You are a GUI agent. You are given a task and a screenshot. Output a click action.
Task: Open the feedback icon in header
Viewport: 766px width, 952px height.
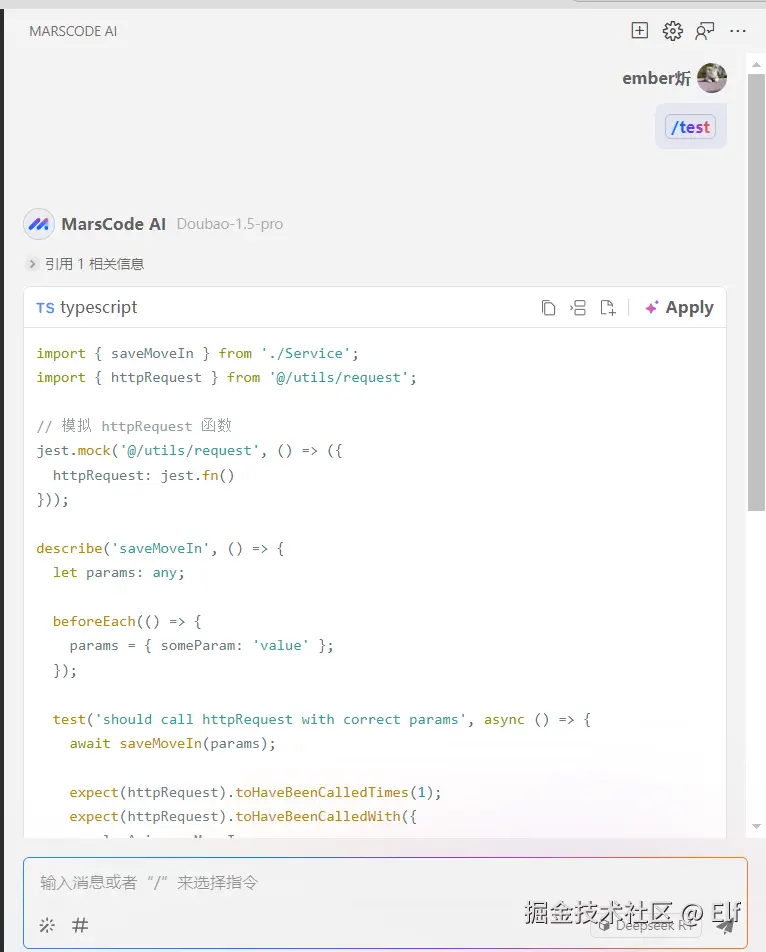click(x=705, y=31)
